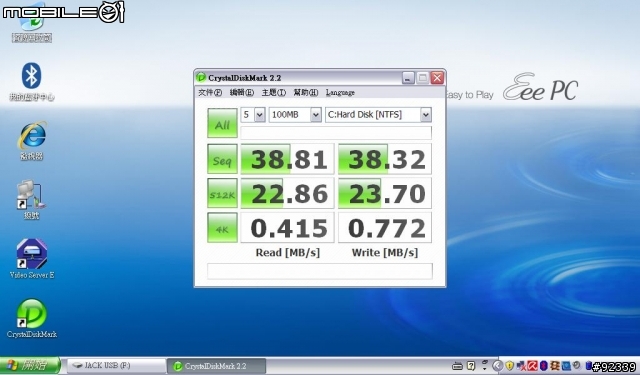This screenshot has width=640, height=375.
Task: Open the C:Hard Disk [NTFS] drive dropdown
Action: pyautogui.click(x=378, y=115)
